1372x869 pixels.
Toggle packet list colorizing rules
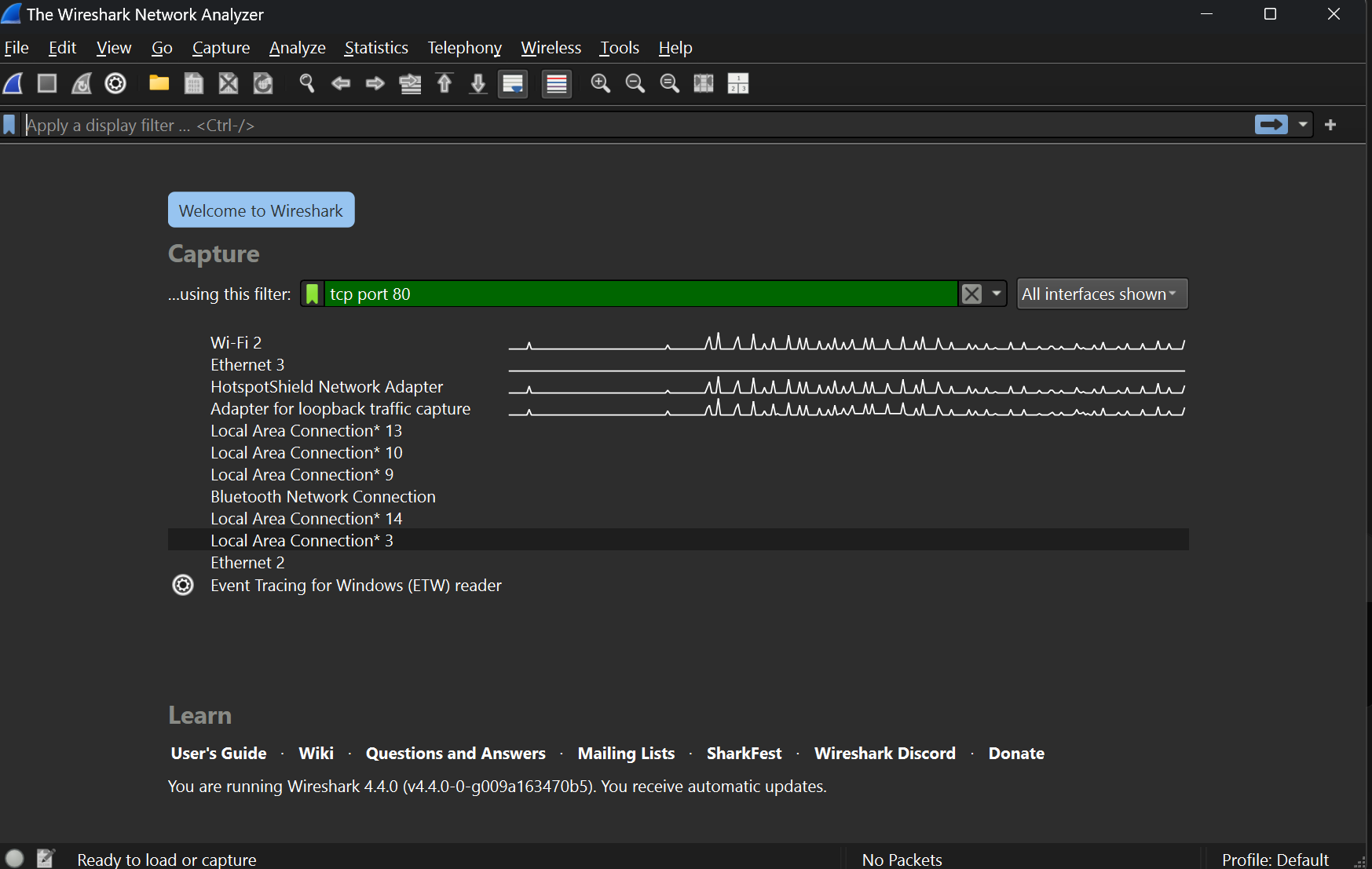tap(557, 83)
